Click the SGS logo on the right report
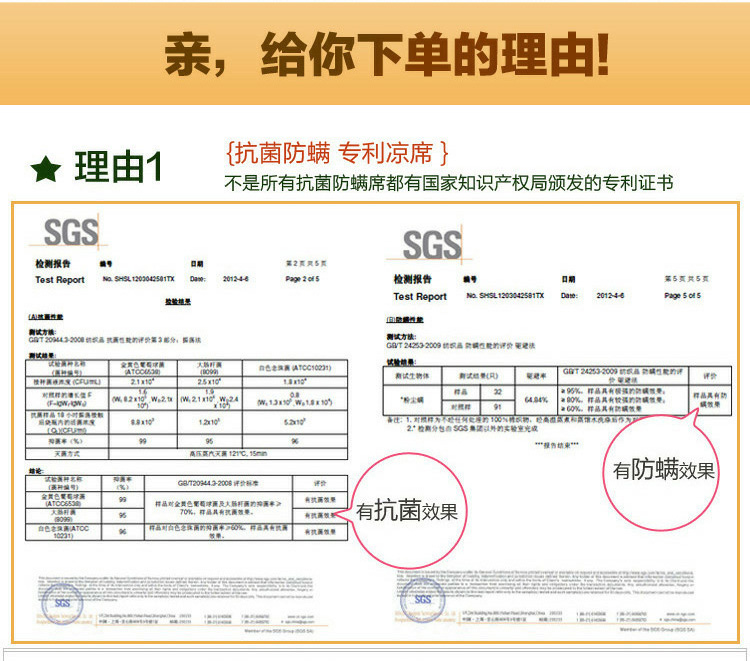Screen dimensions: 750x661 click(x=432, y=245)
